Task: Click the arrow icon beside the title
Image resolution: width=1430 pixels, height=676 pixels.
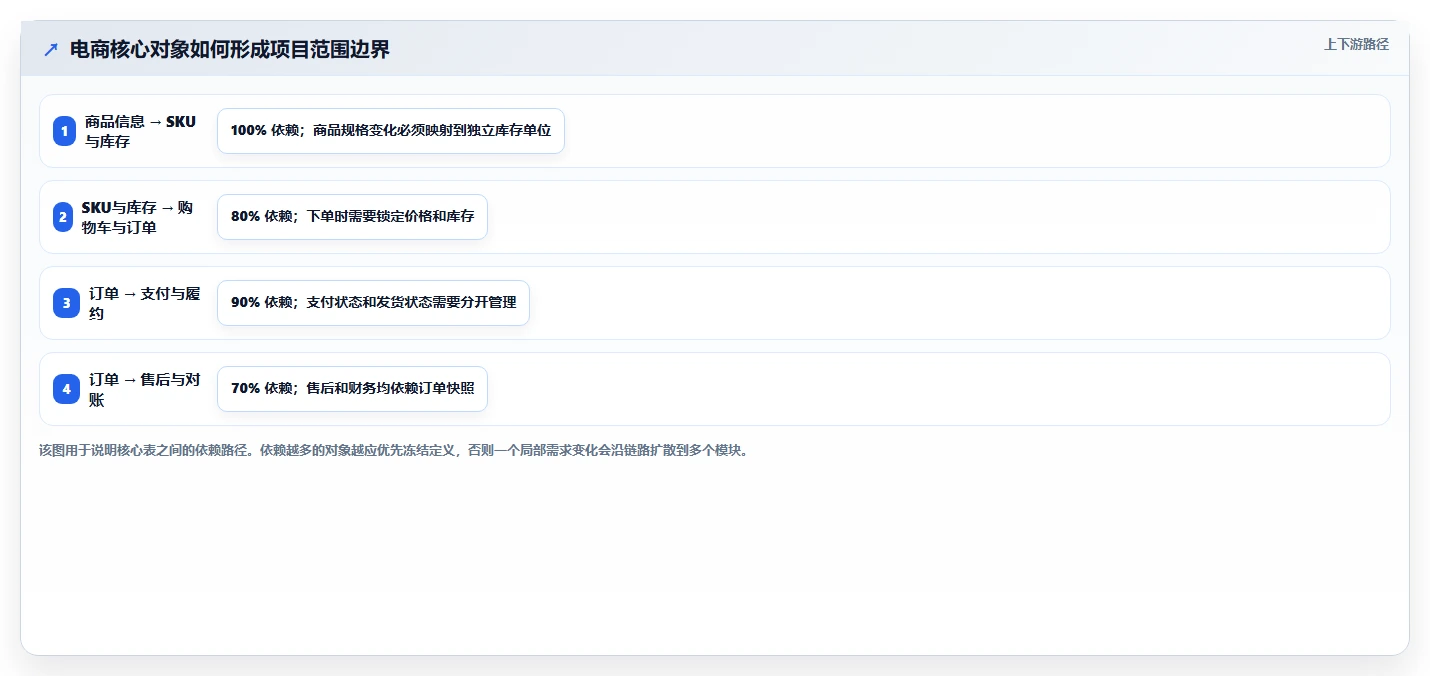Action: click(x=51, y=49)
